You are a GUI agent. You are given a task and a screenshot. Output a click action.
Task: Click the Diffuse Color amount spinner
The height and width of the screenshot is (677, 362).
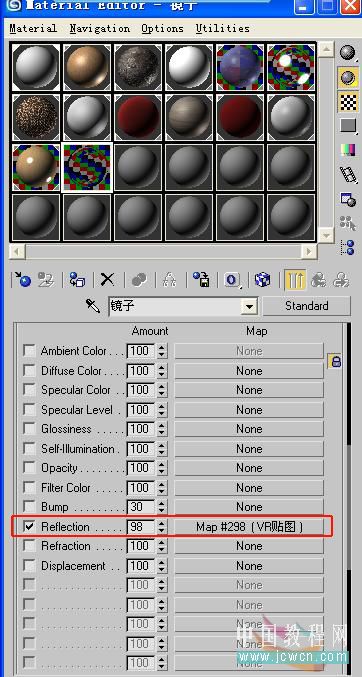click(x=162, y=370)
